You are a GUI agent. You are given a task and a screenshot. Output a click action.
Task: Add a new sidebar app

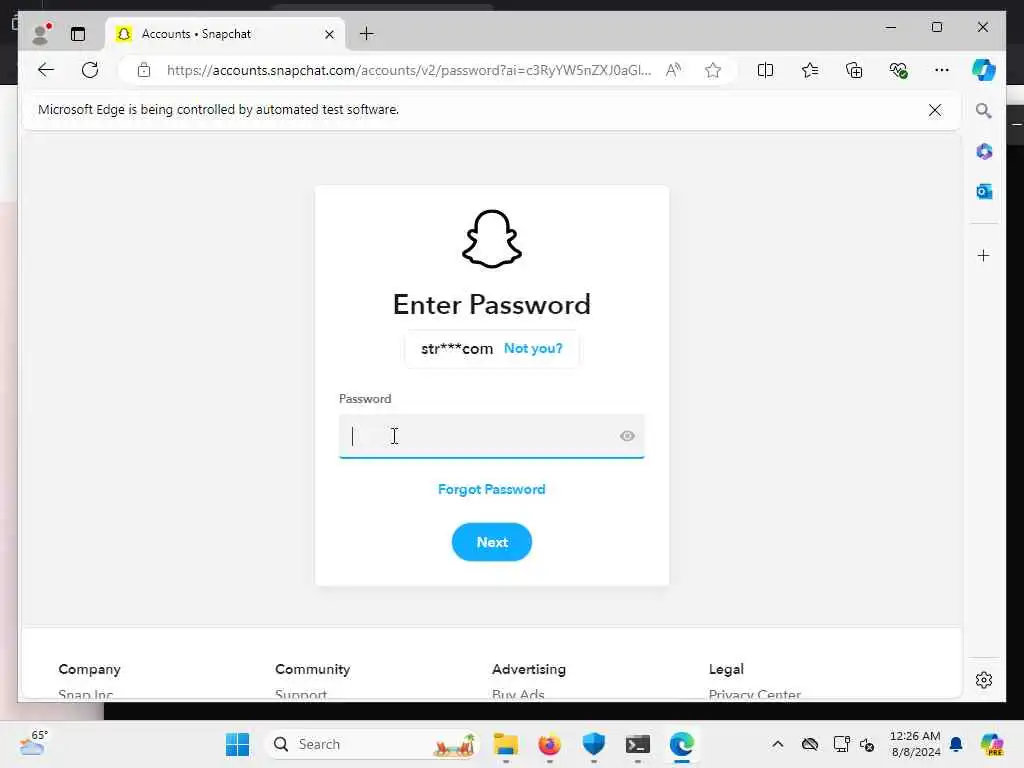click(984, 255)
